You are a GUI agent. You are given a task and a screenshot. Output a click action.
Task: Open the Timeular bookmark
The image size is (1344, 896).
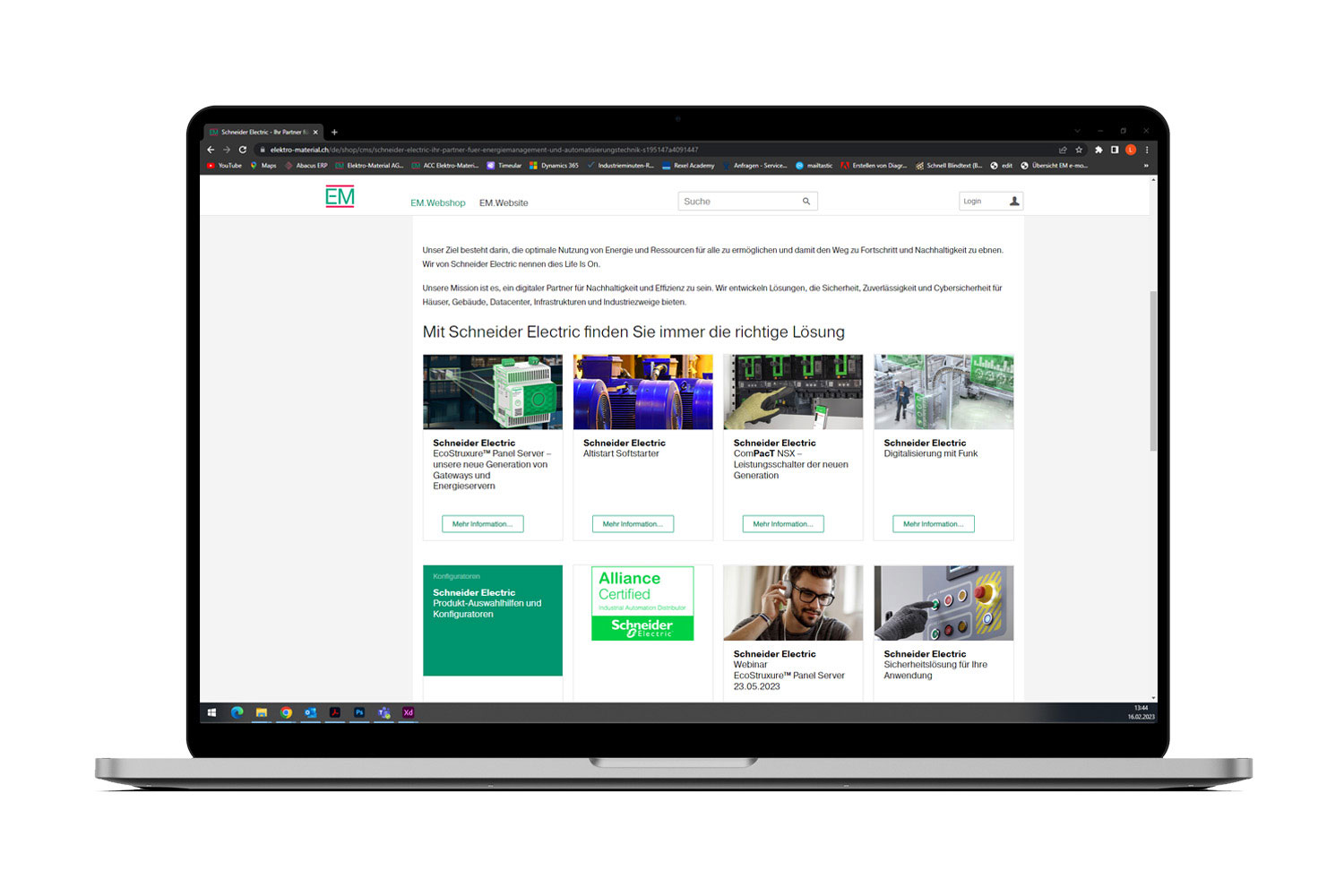(x=504, y=166)
